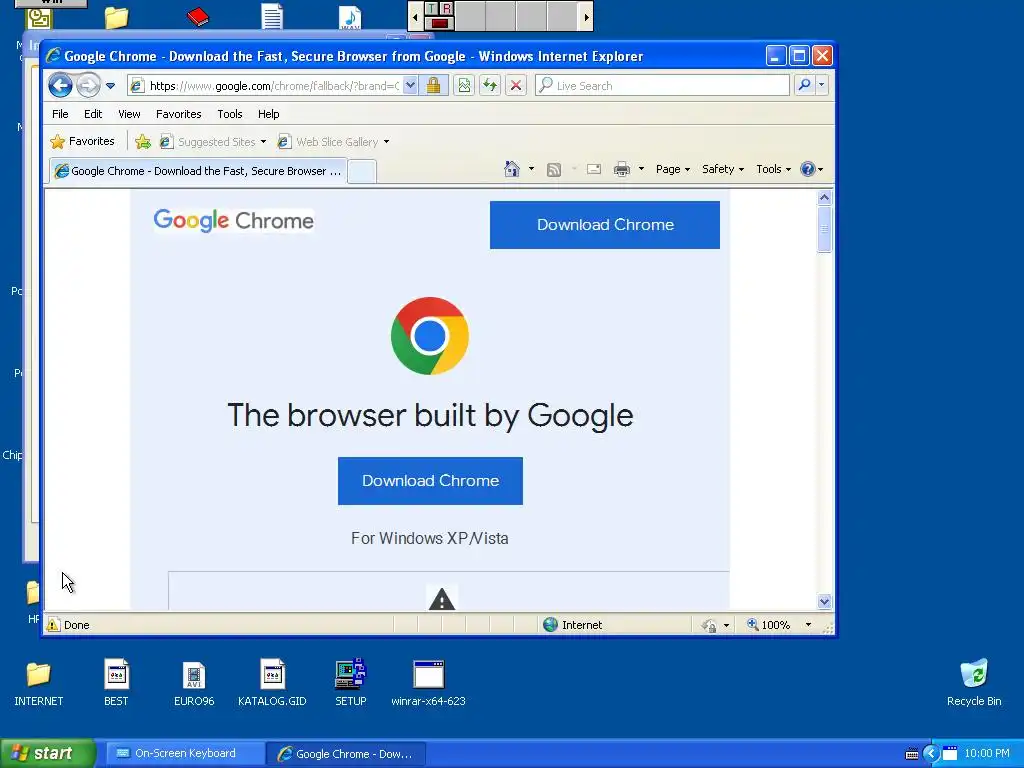
Task: Open a new blank tab
Action: click(x=361, y=172)
